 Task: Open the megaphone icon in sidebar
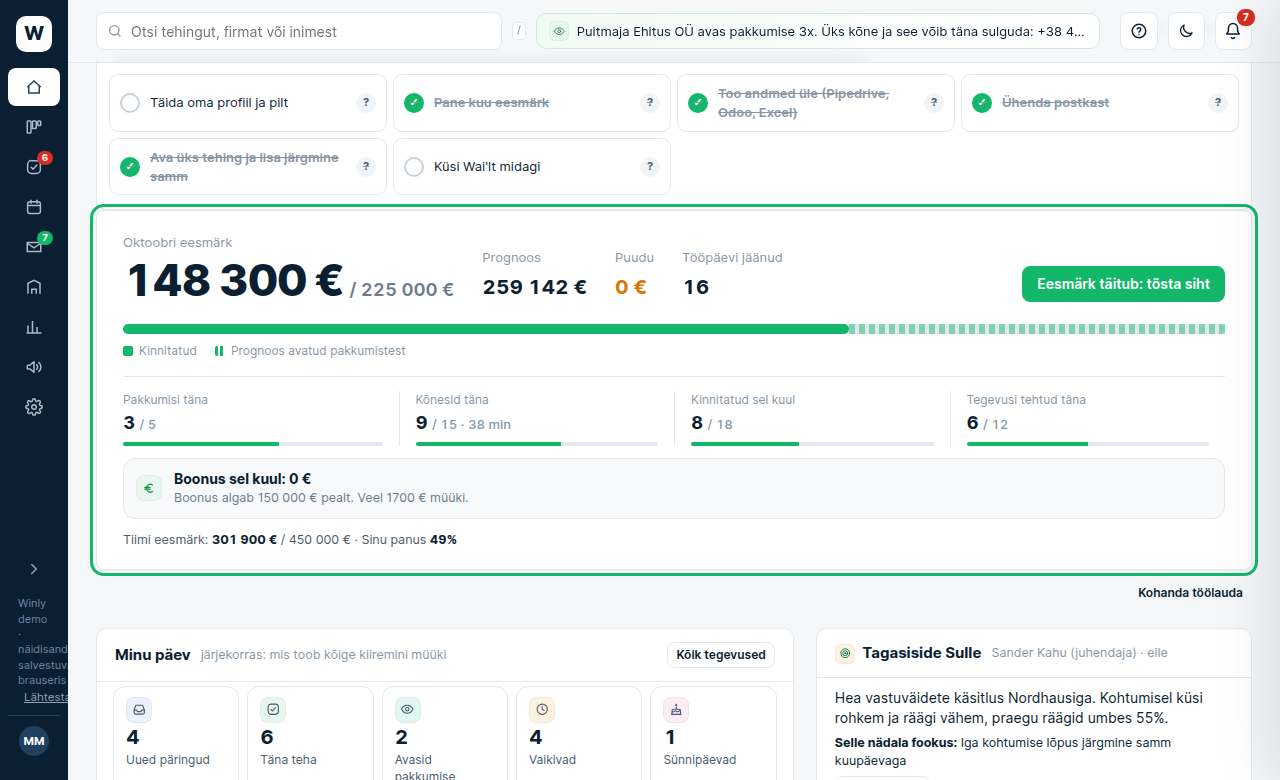point(34,367)
